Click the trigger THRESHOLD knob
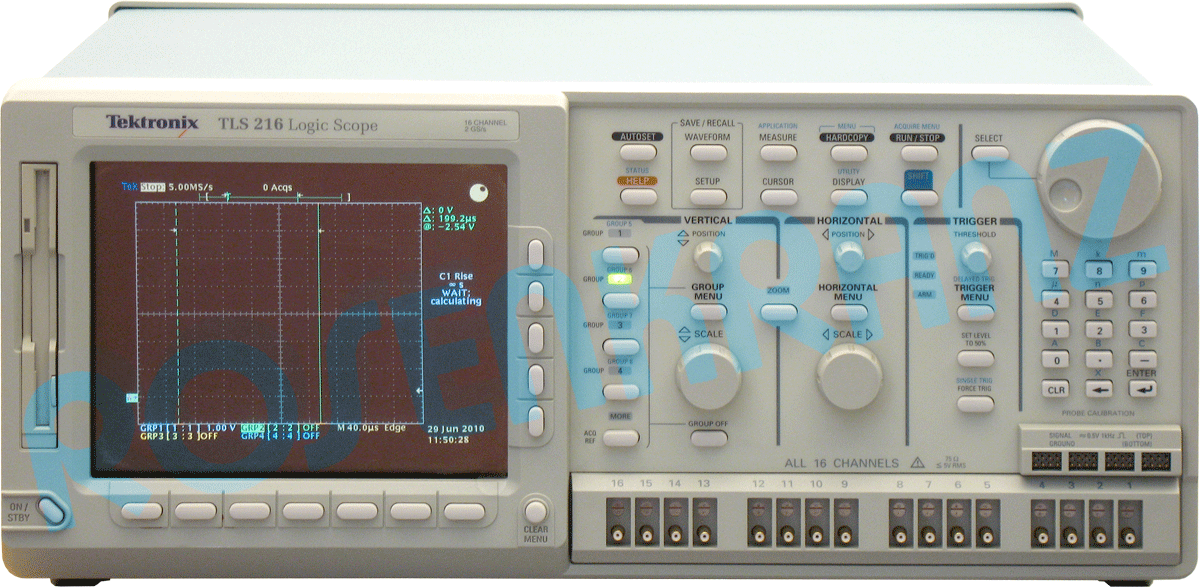The width and height of the screenshot is (1200, 587). [974, 257]
